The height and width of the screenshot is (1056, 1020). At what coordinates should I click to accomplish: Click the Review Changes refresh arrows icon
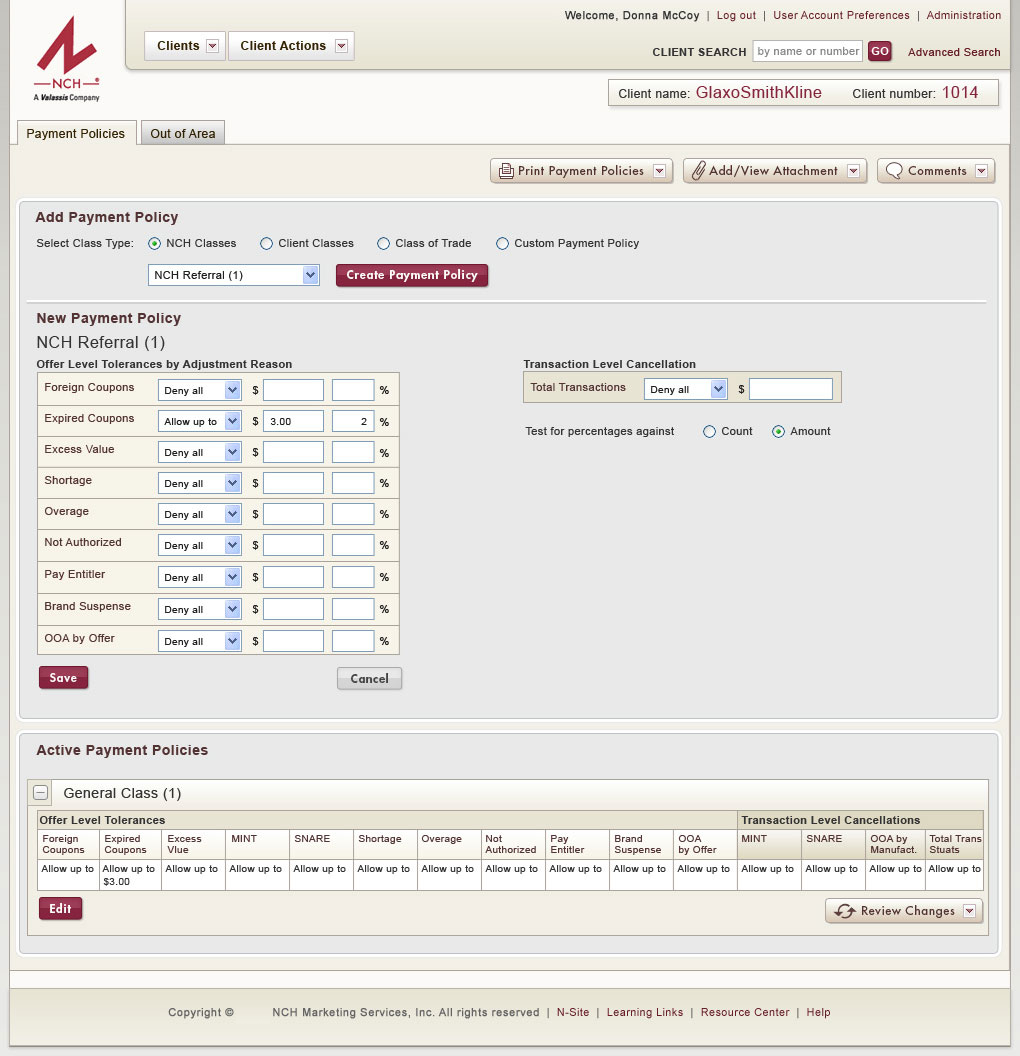tap(845, 911)
